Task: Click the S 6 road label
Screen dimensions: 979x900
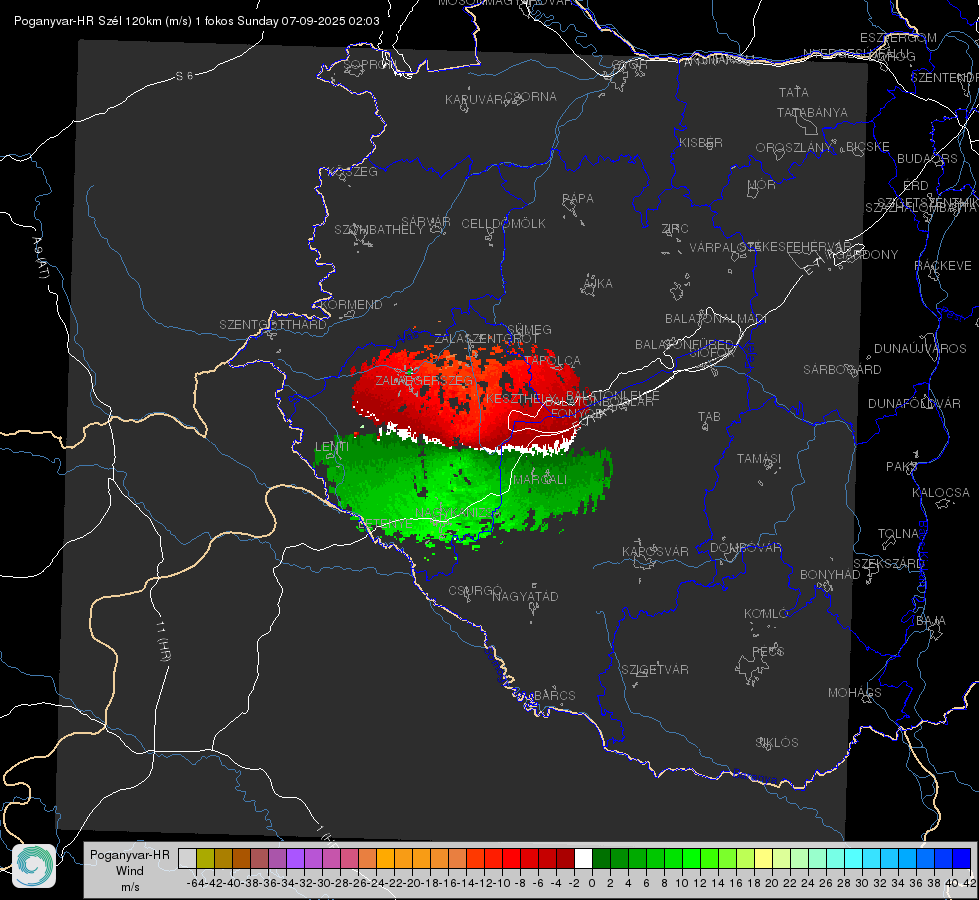Action: click(184, 76)
